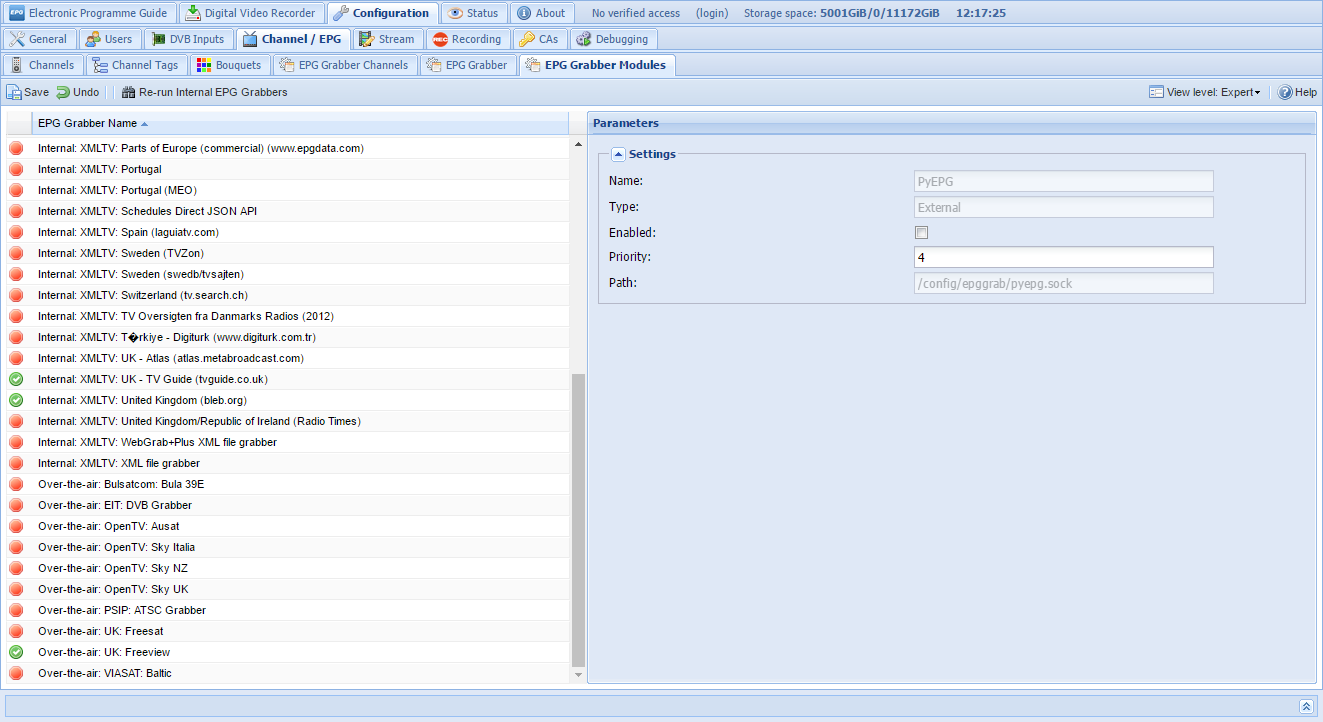Screen dimensions: 1323x722
Task: Re-run Internal EPG Grabbers
Action: point(204,92)
